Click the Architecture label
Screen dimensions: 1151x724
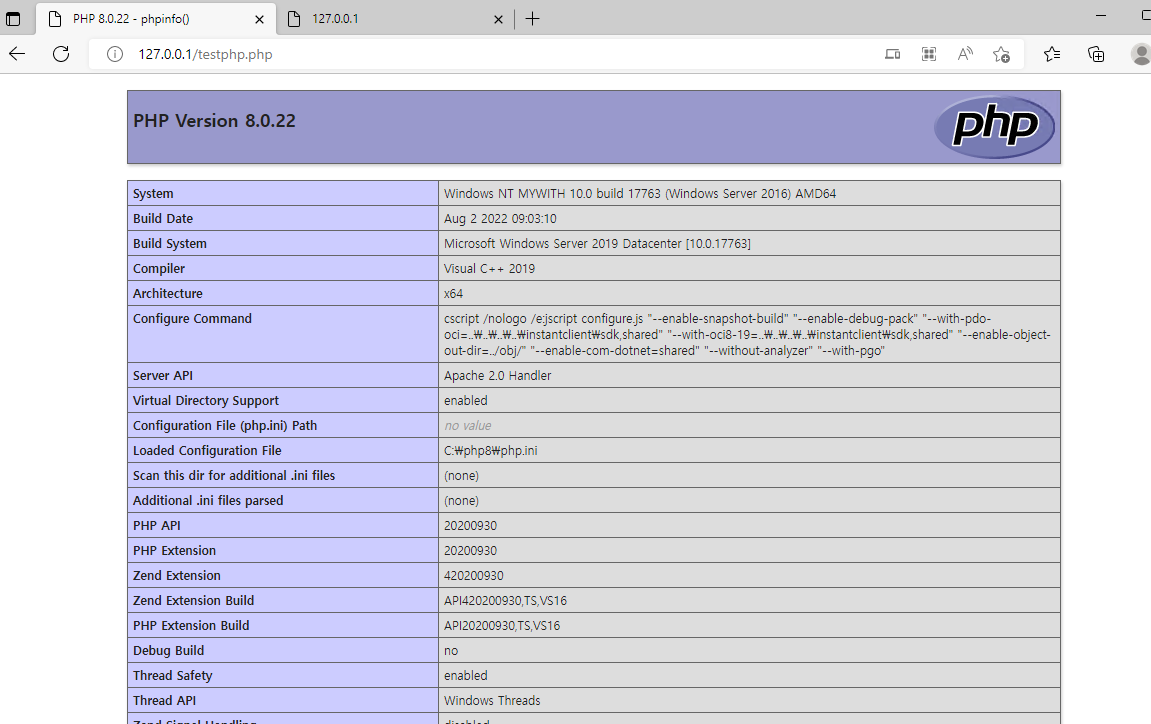167,294
